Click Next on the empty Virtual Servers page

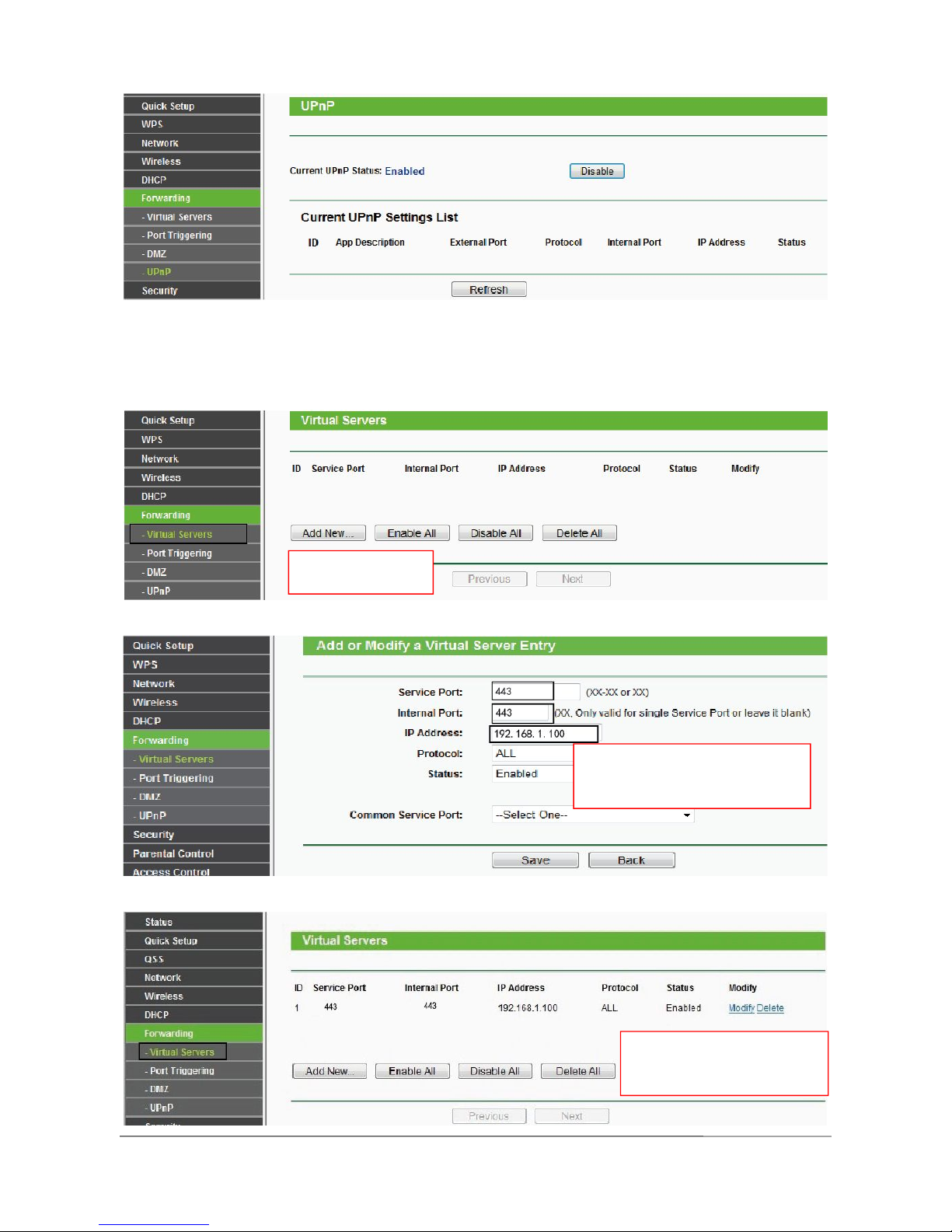coord(573,579)
